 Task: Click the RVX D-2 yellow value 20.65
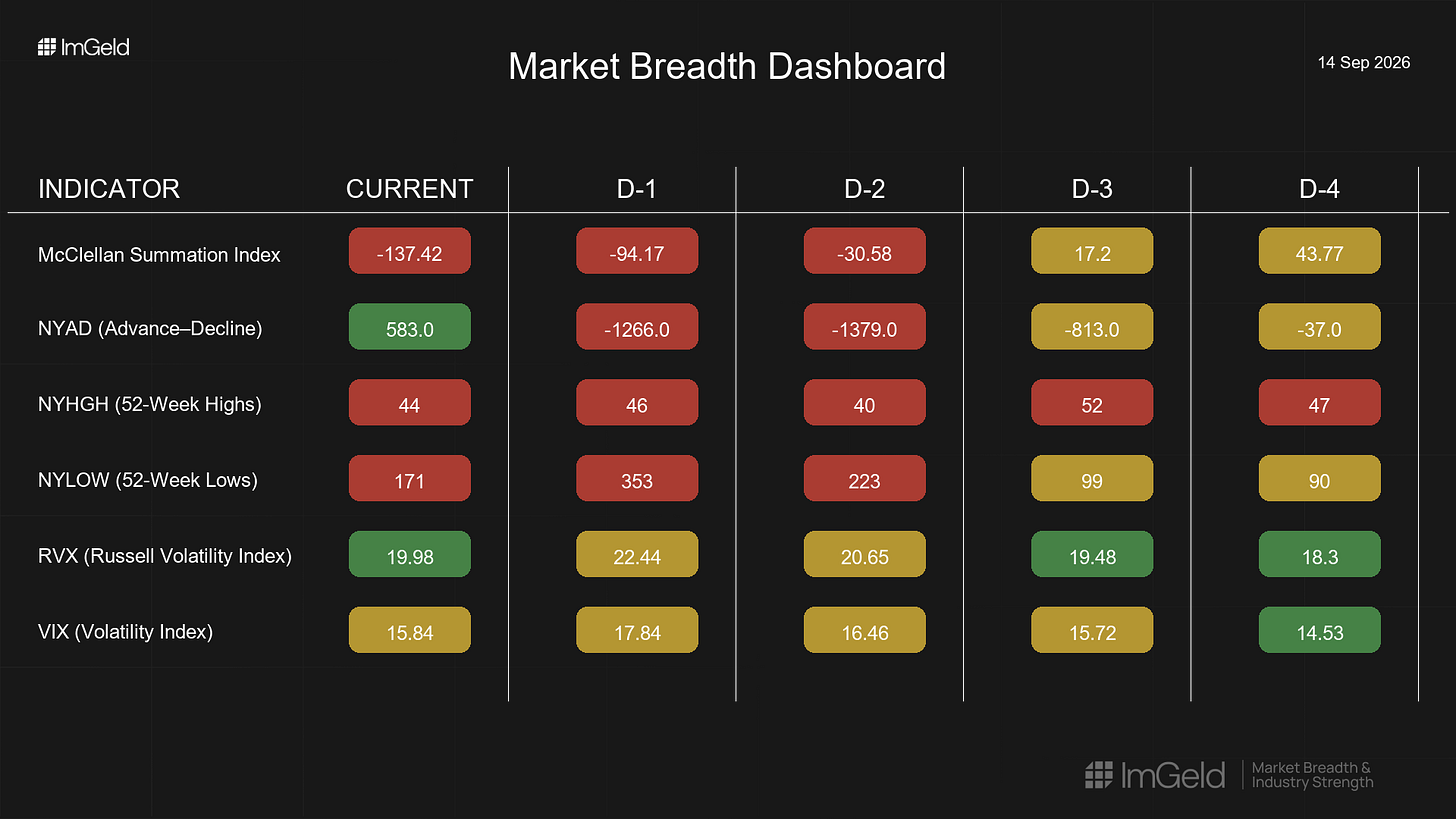[864, 556]
